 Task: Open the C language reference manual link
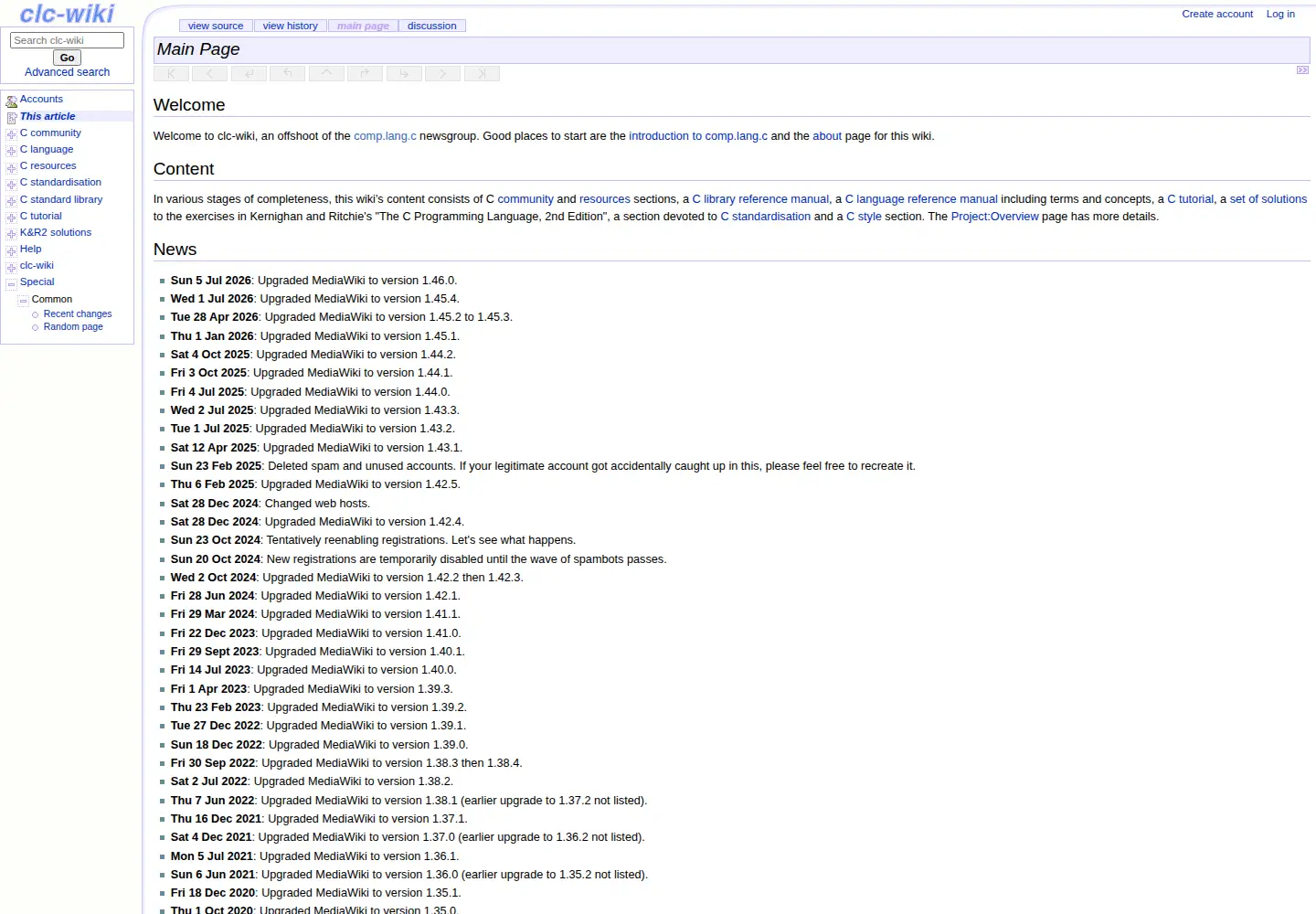(921, 199)
